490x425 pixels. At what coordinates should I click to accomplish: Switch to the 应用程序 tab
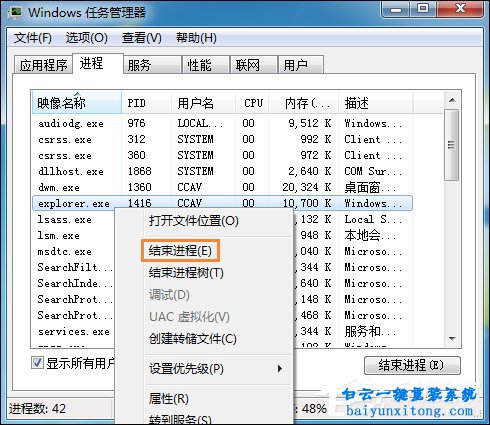43,65
